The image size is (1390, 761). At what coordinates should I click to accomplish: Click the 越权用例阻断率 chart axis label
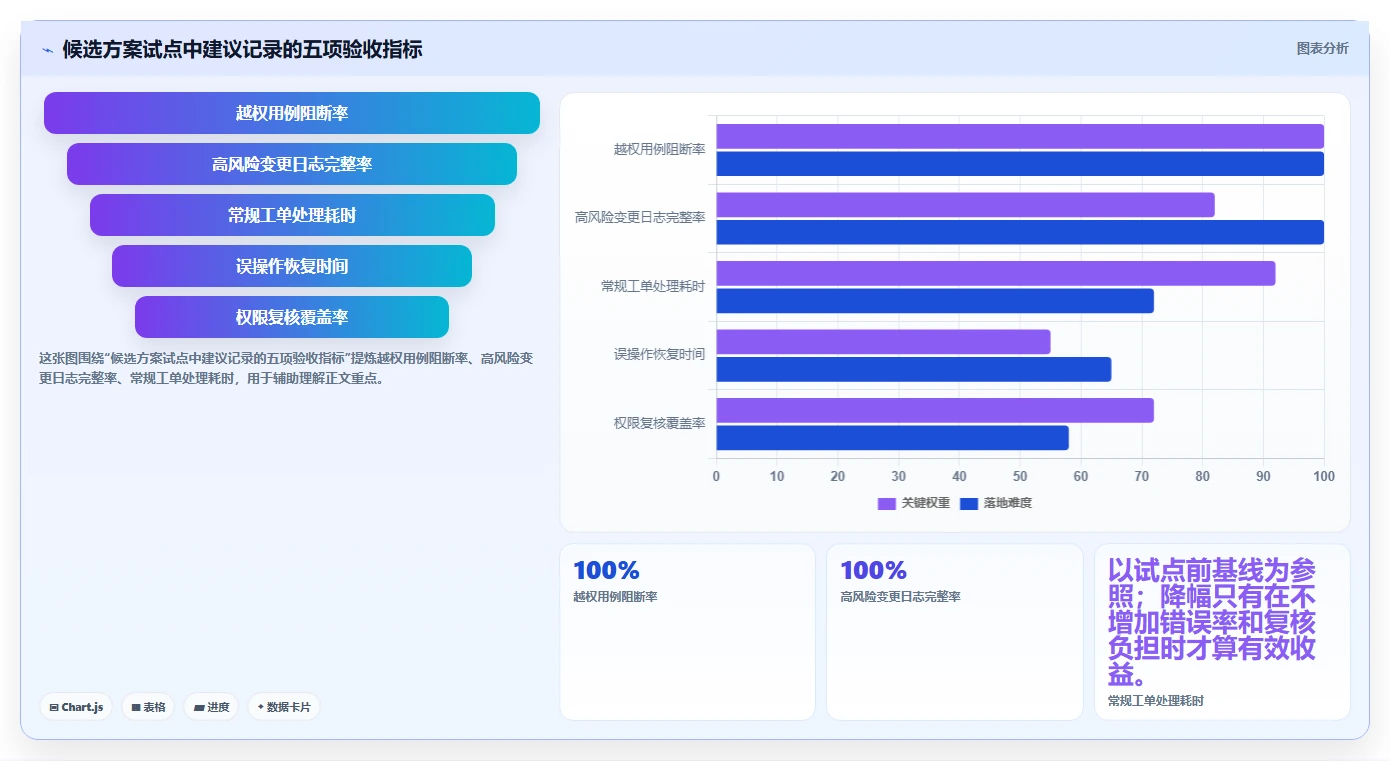(659, 149)
